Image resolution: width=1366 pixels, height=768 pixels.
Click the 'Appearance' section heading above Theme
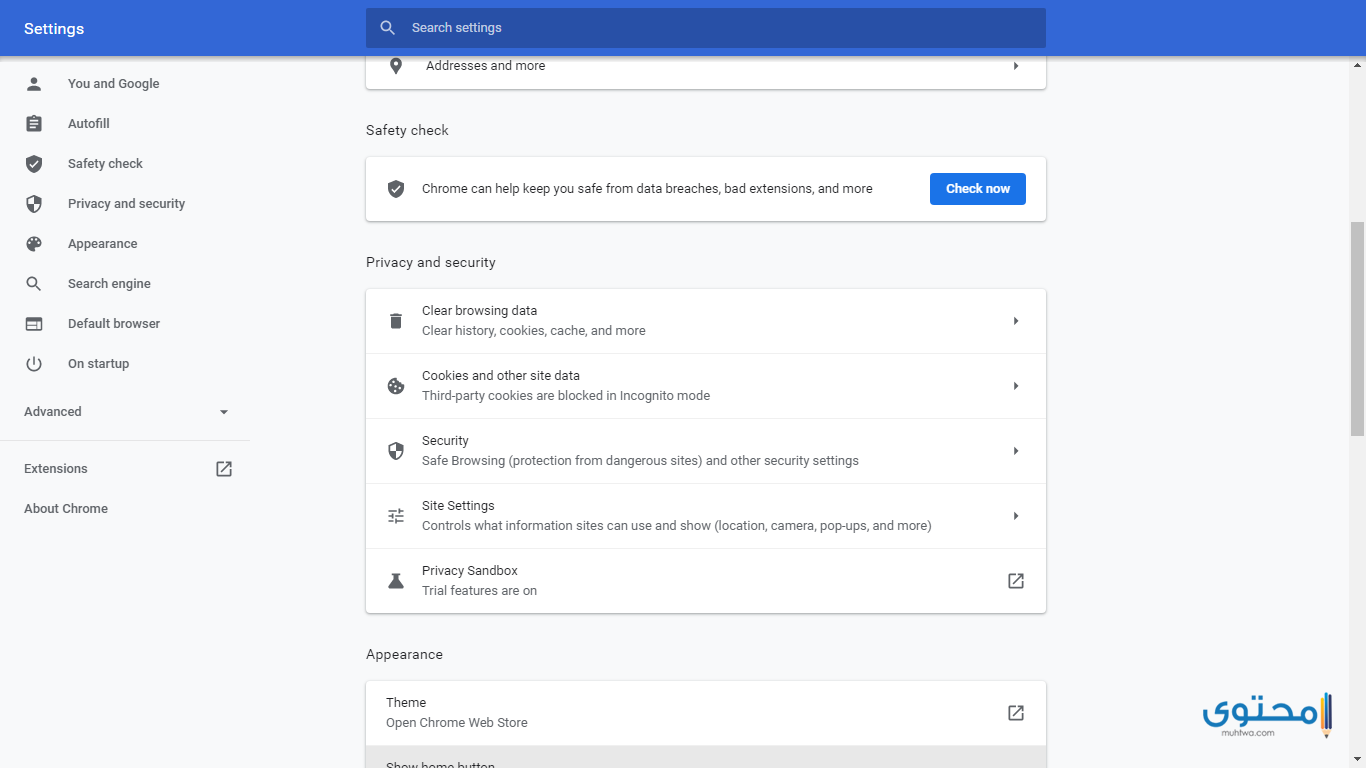(404, 655)
